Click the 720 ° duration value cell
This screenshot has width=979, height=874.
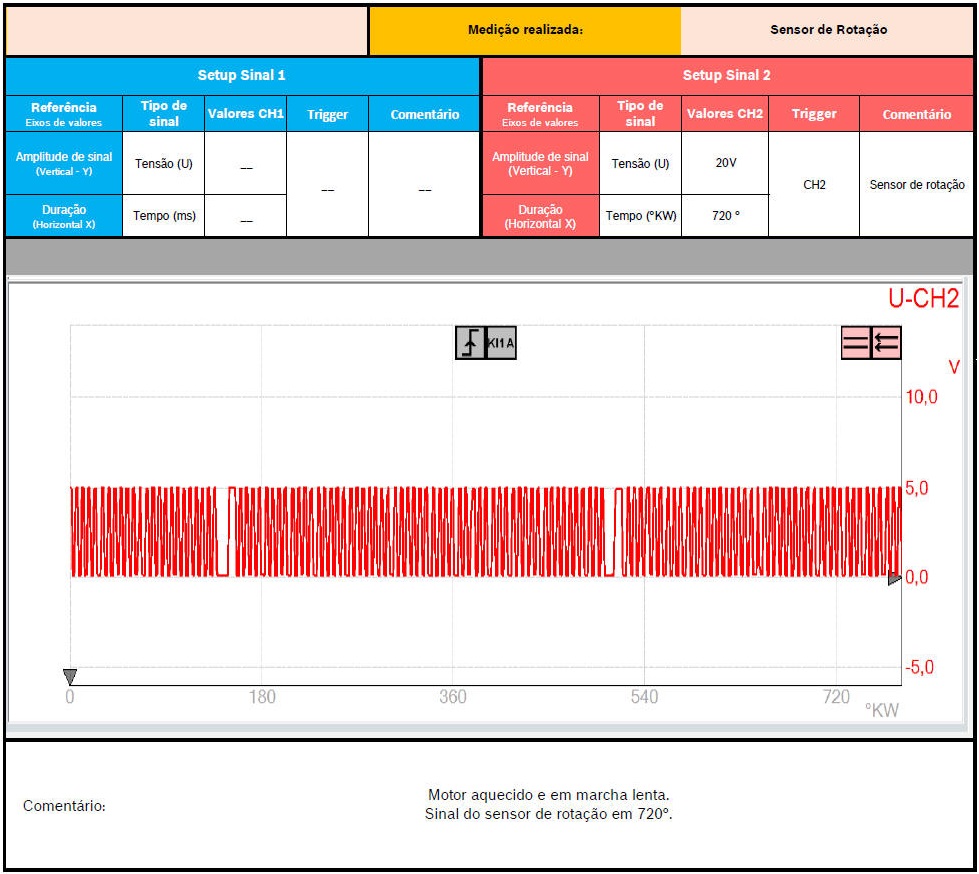pos(726,215)
